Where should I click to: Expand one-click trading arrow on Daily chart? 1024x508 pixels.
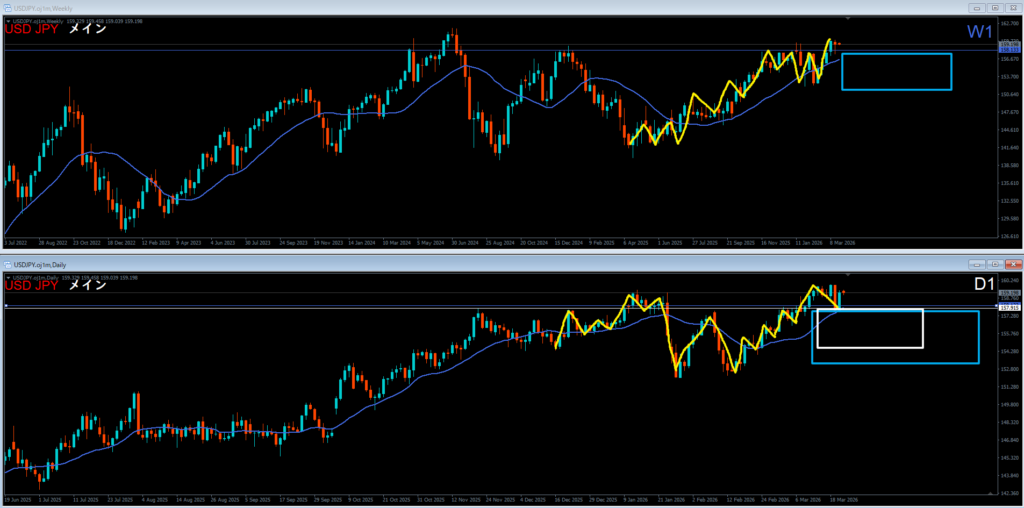8,276
